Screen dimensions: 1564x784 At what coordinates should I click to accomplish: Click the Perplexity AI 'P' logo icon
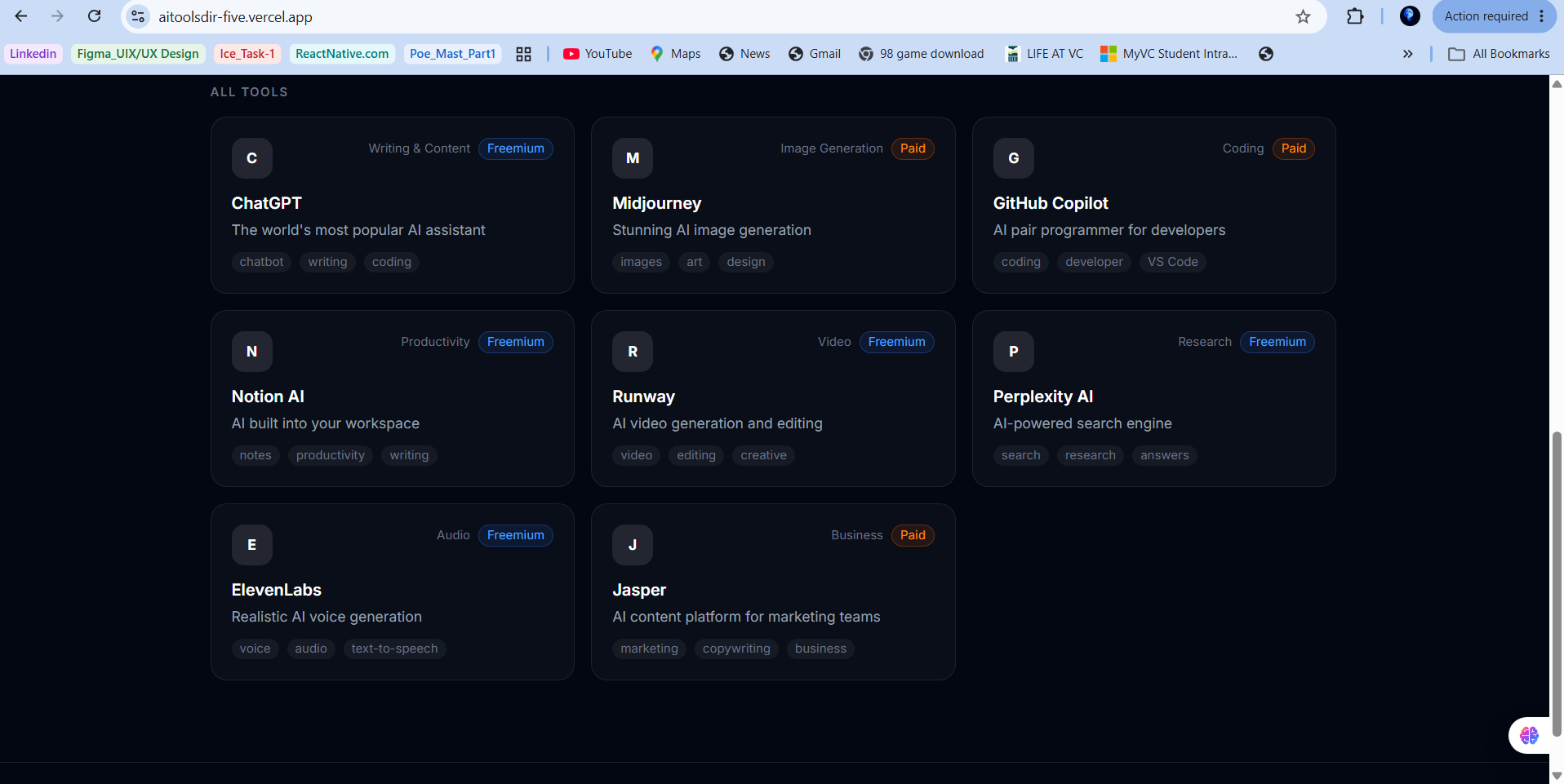[x=1014, y=352]
